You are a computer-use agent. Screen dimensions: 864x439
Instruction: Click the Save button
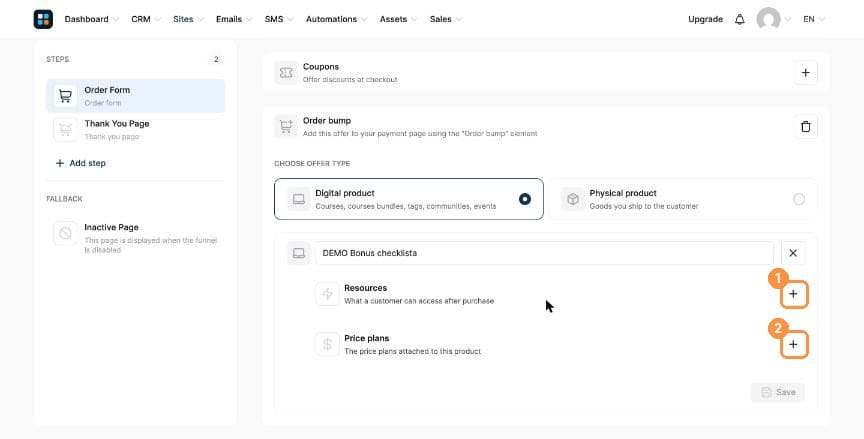pyautogui.click(x=778, y=392)
